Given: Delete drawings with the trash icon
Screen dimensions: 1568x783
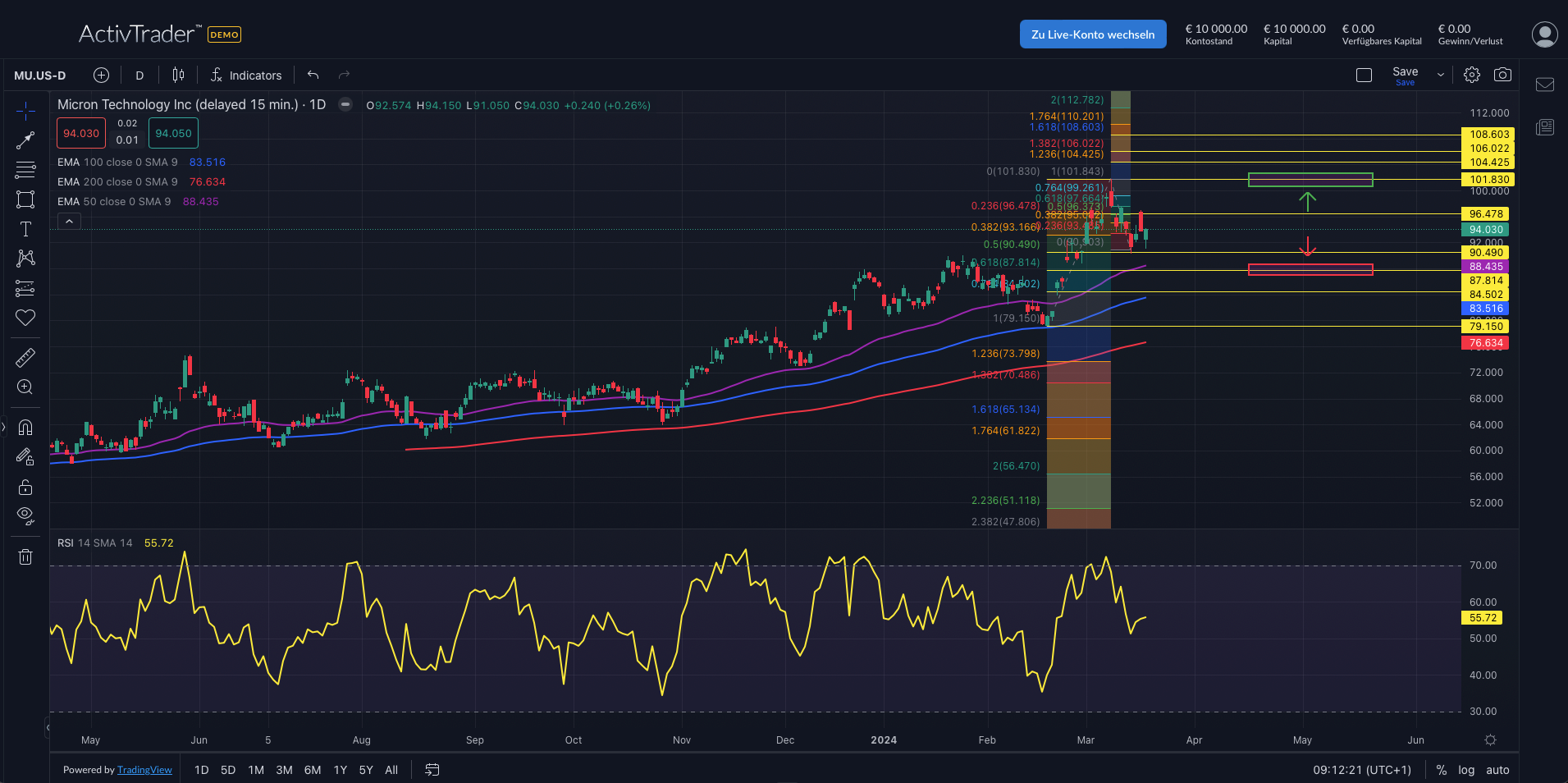Looking at the screenshot, I should 25,556.
